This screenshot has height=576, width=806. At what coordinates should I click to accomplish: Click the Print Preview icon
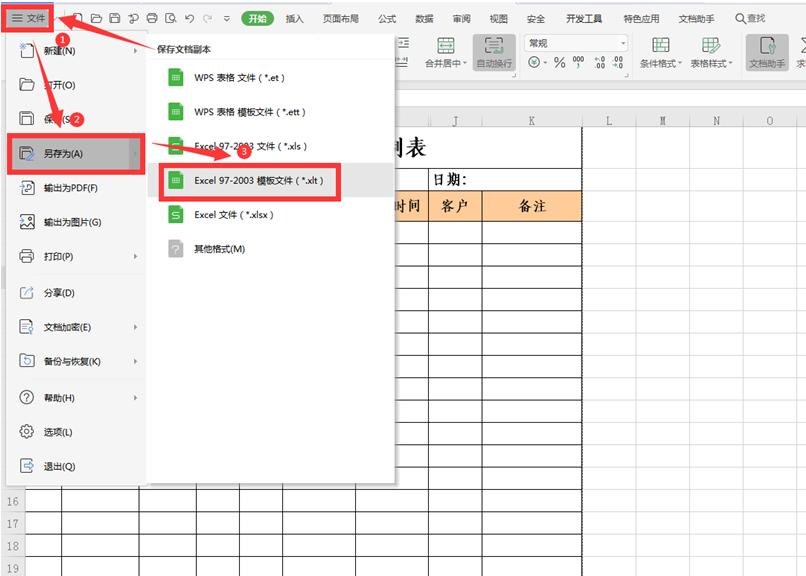tap(170, 17)
